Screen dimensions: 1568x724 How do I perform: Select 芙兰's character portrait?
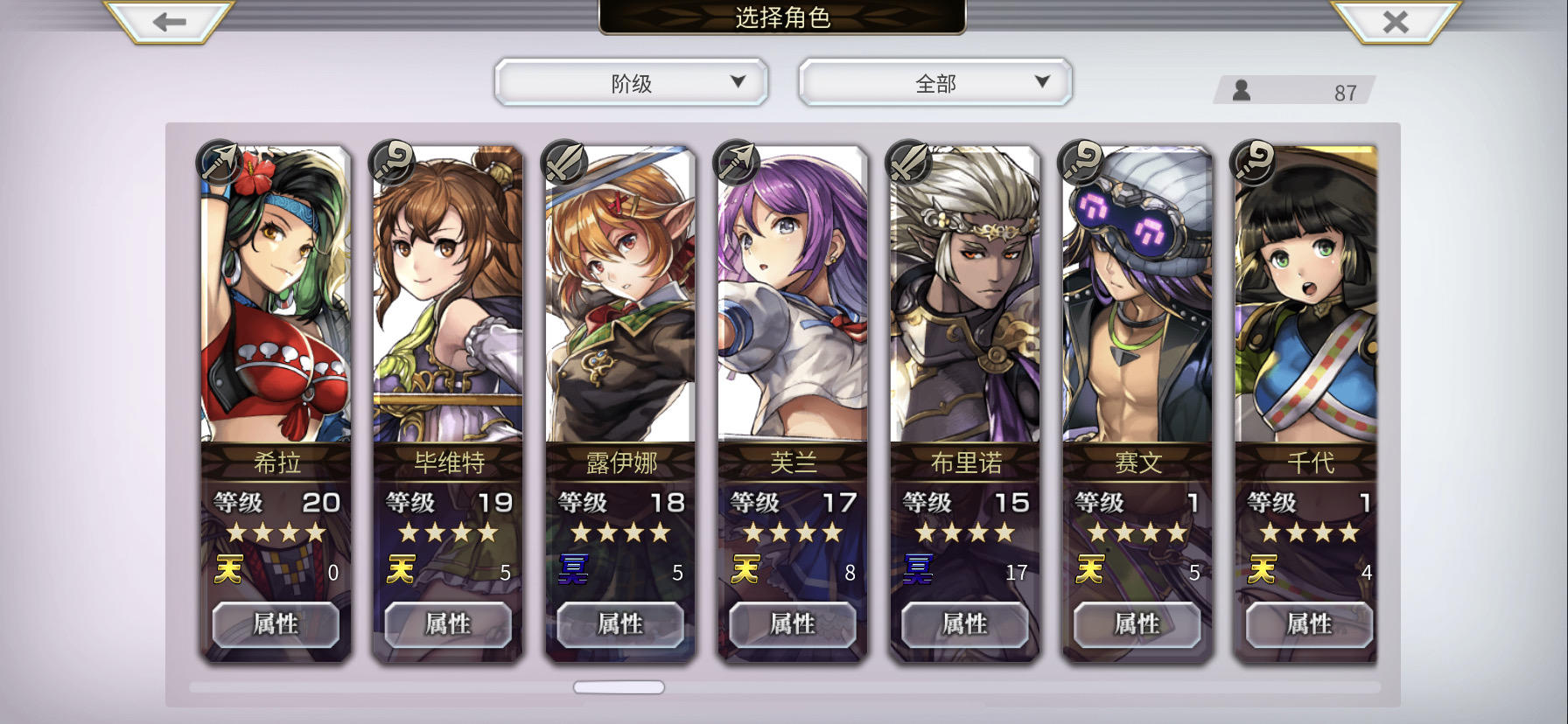tap(793, 295)
